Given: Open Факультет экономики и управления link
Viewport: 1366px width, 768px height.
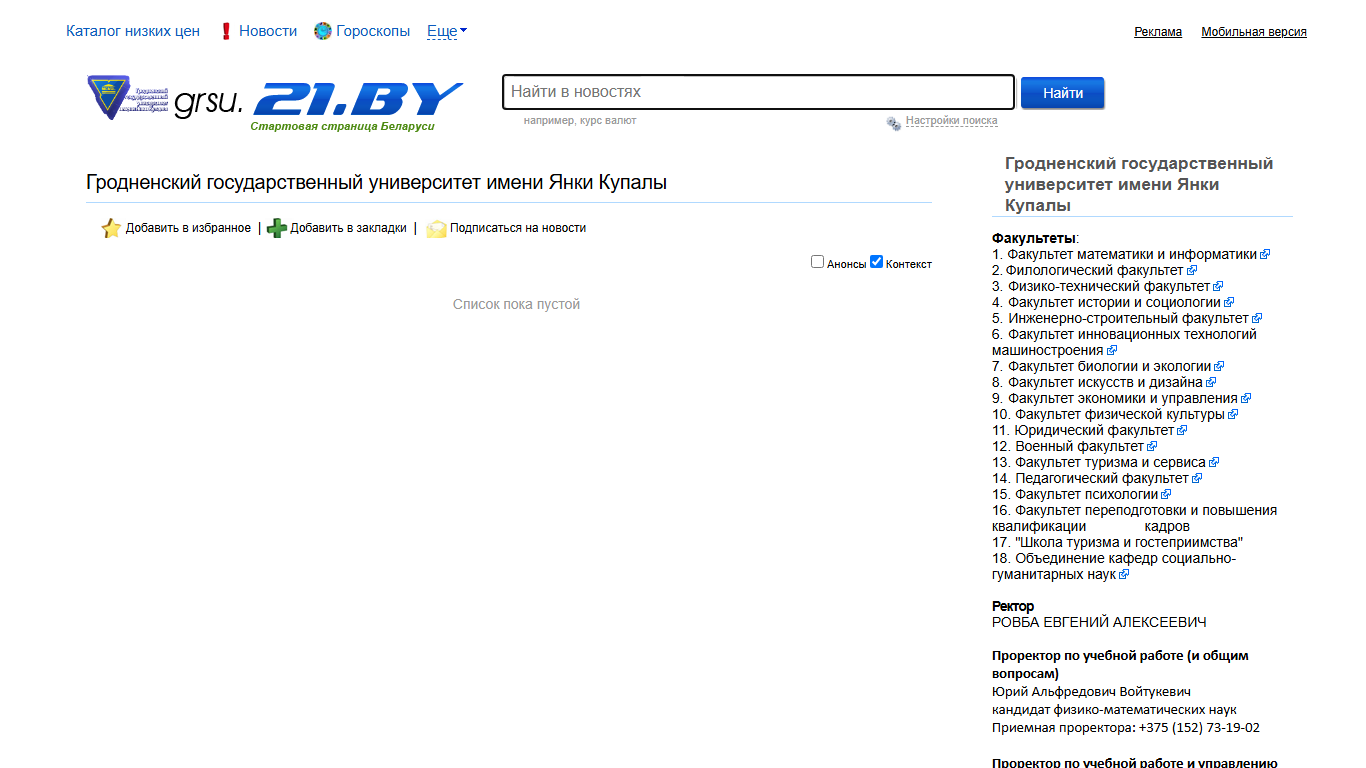Looking at the screenshot, I should pyautogui.click(x=1123, y=399).
